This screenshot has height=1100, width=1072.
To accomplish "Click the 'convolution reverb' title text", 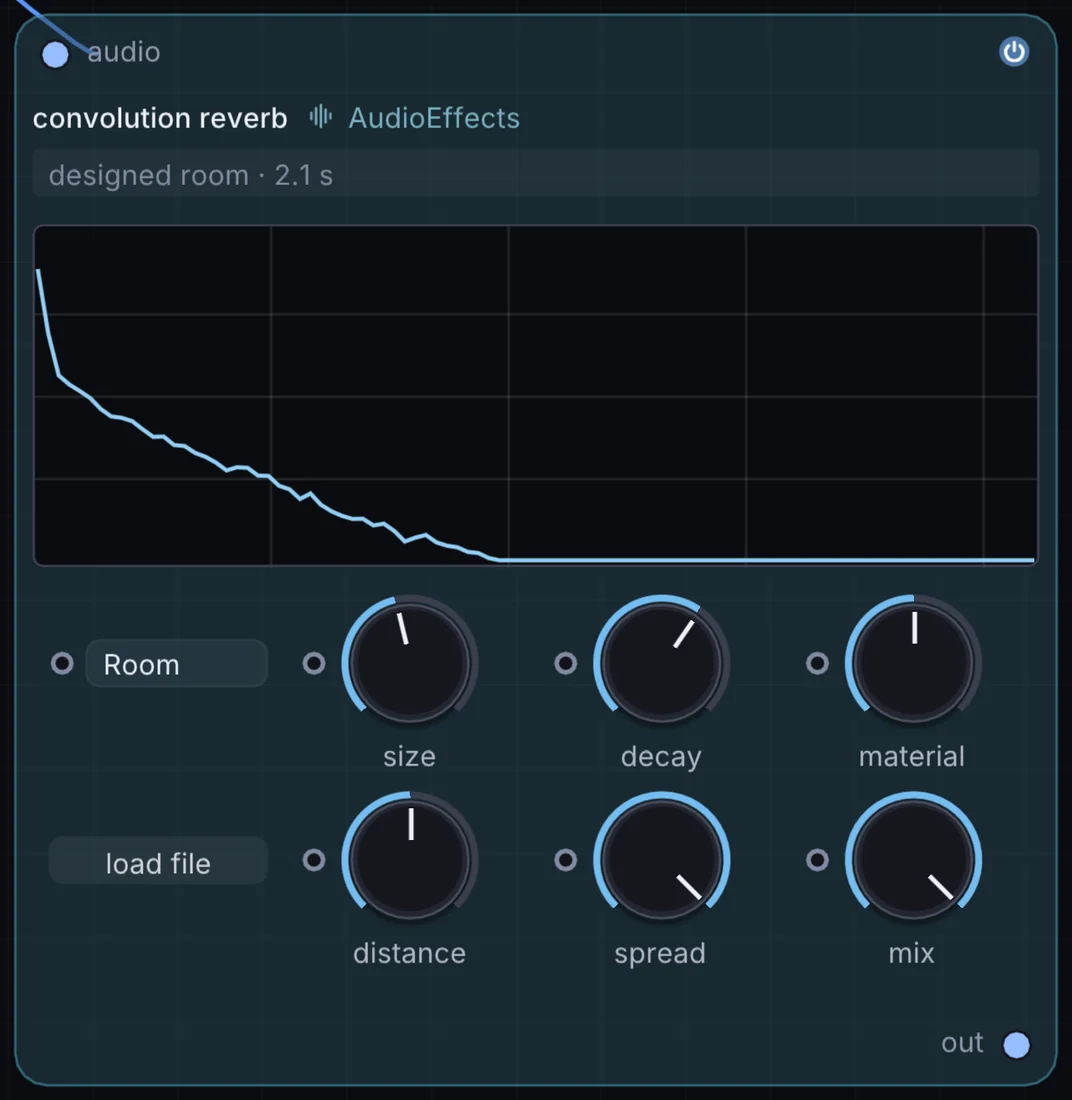I will pos(160,118).
